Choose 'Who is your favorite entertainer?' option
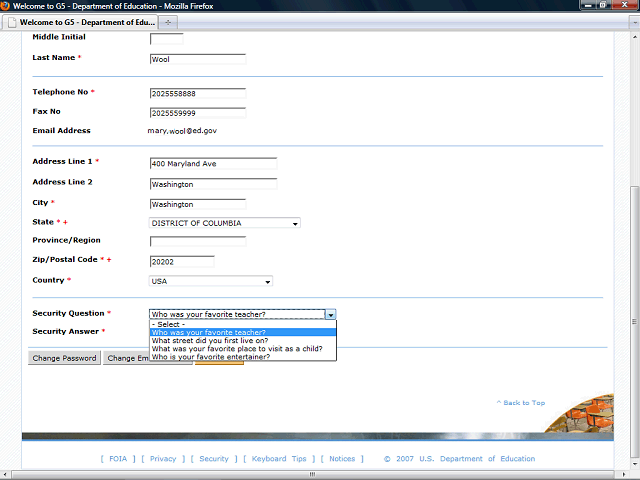 tap(243, 357)
